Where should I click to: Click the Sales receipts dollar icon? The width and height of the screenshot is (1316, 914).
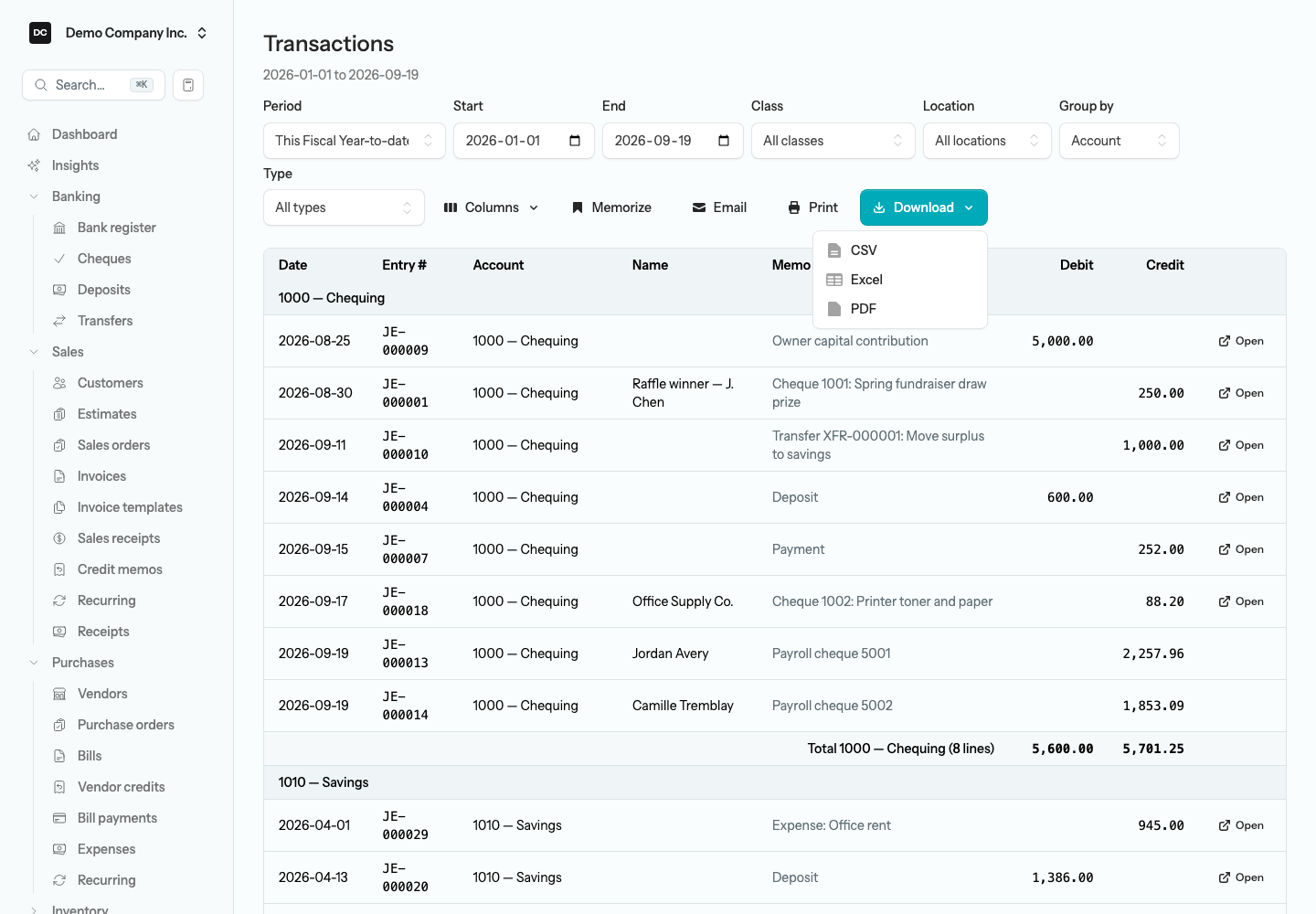click(59, 538)
